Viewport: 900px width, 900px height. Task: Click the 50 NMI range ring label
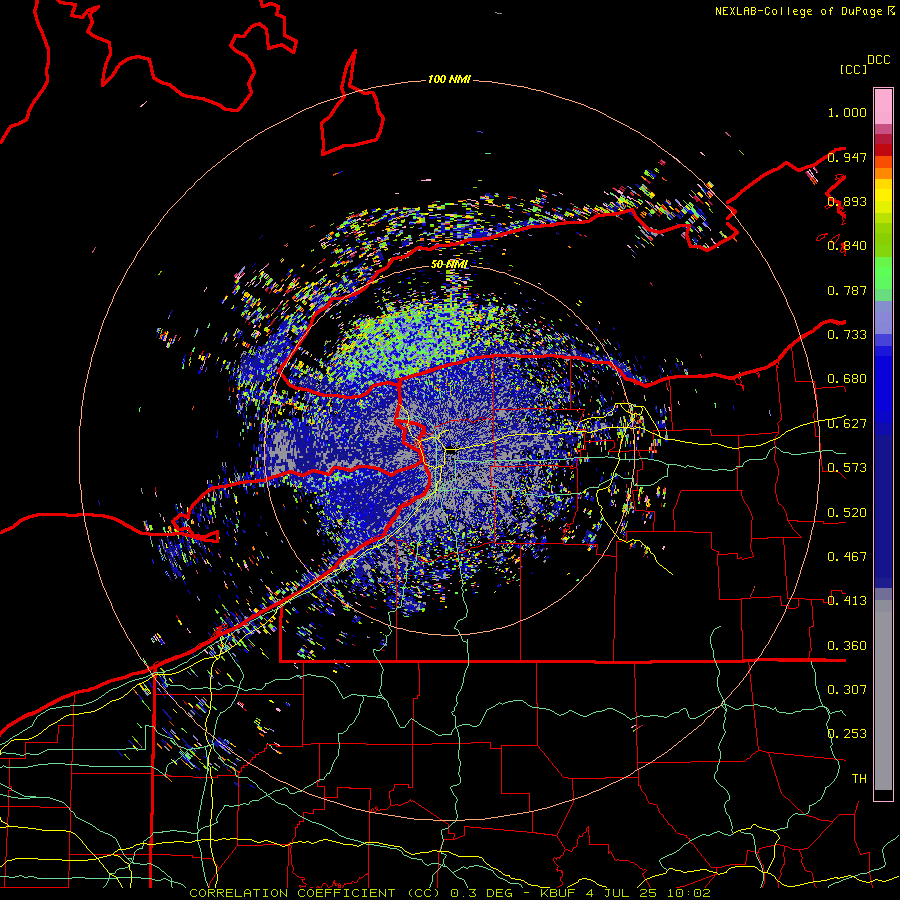click(449, 265)
